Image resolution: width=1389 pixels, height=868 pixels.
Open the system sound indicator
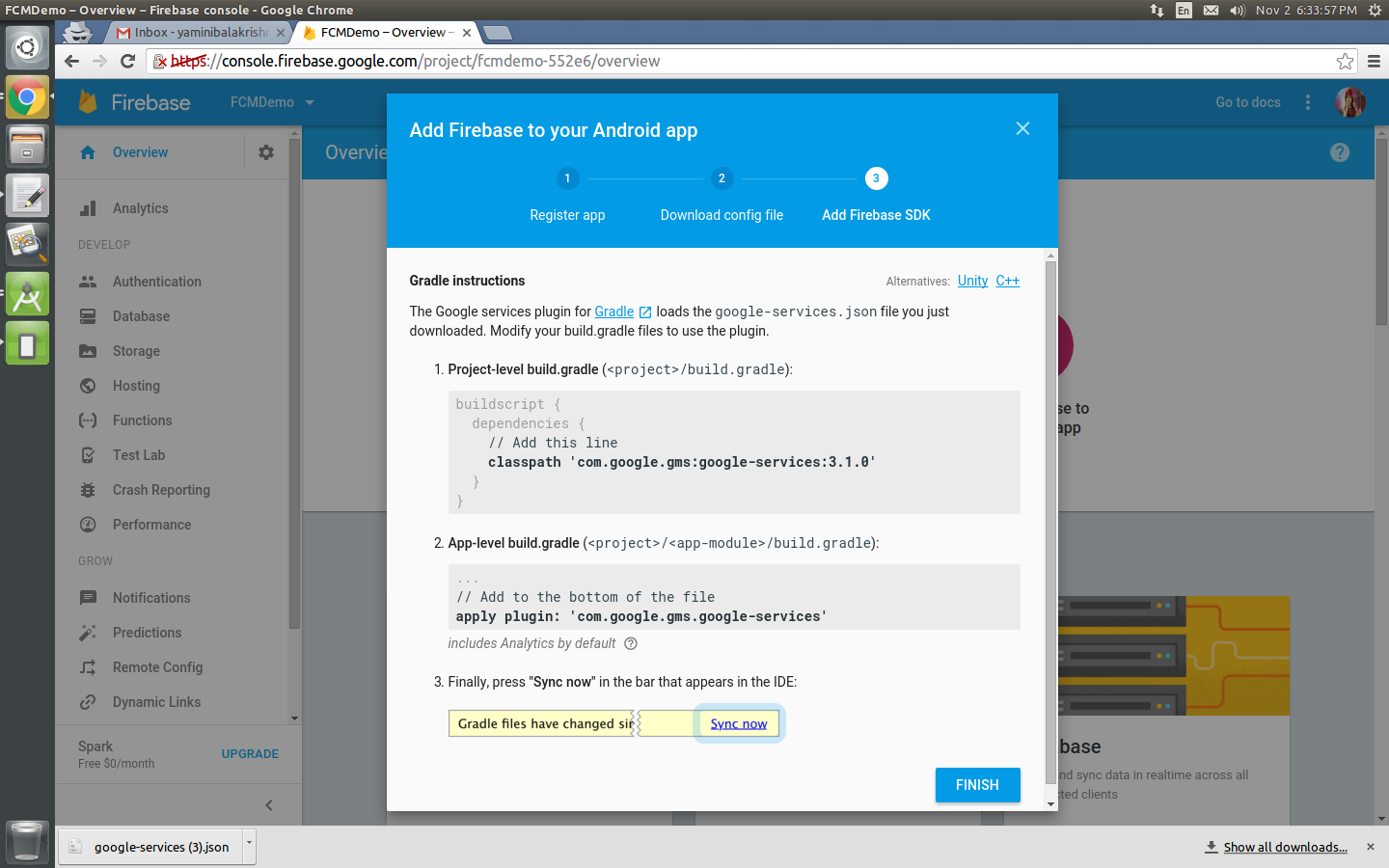pos(1238,10)
